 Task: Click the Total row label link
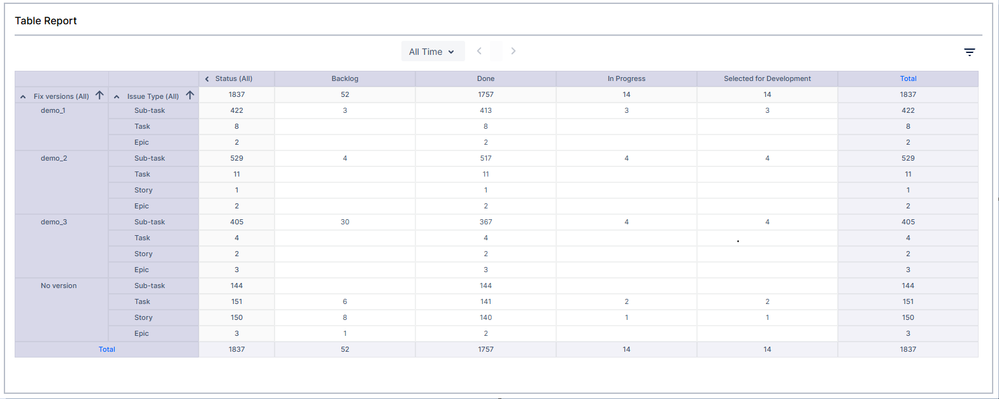pyautogui.click(x=106, y=349)
